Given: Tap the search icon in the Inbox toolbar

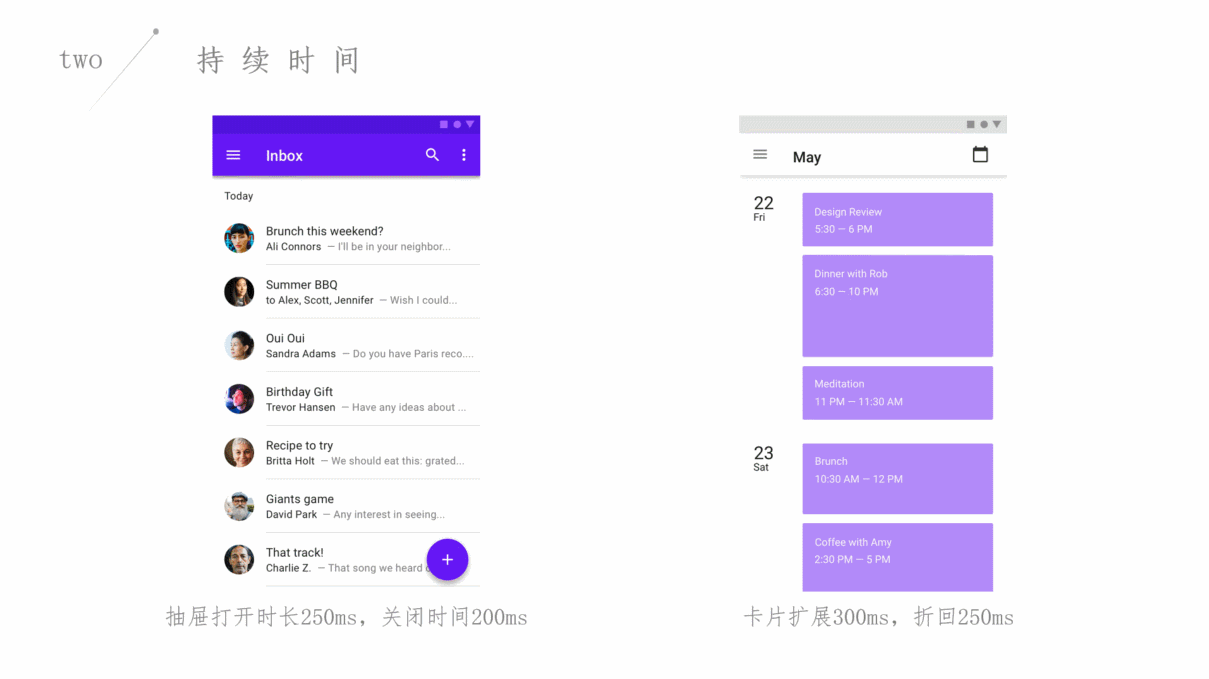Looking at the screenshot, I should tap(432, 155).
